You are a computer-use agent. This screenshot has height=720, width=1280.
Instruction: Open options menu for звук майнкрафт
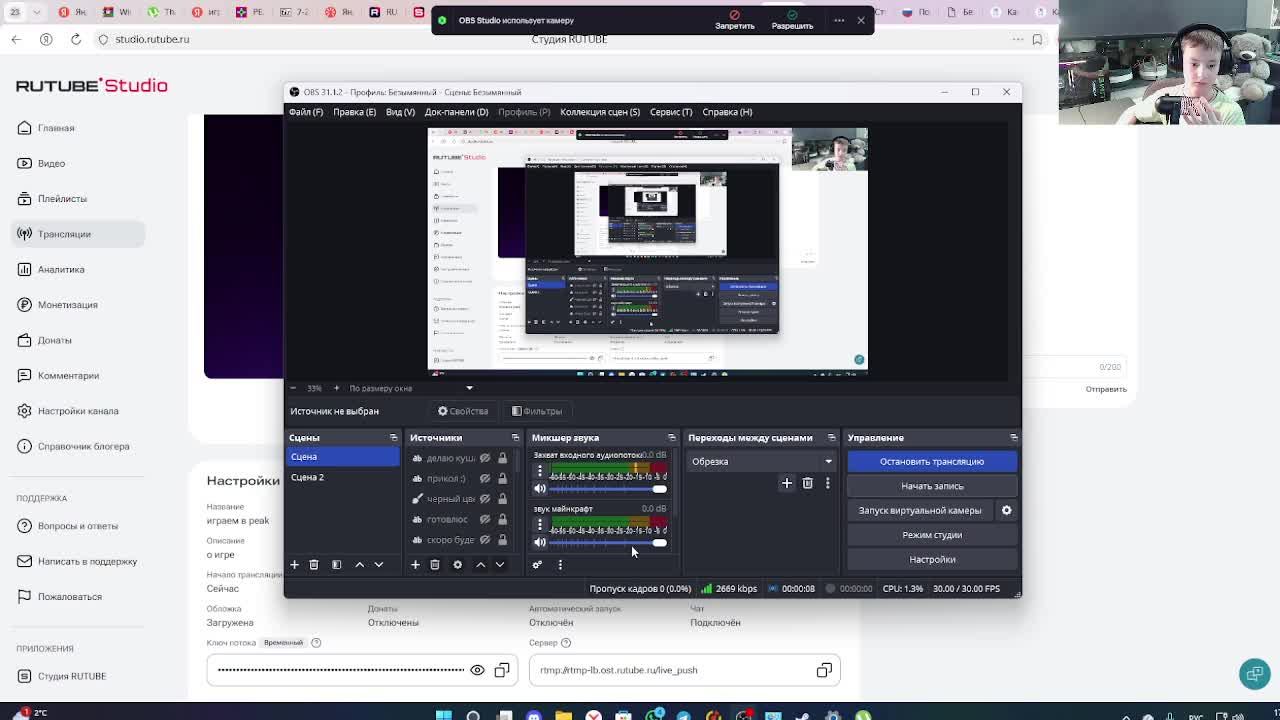click(540, 524)
